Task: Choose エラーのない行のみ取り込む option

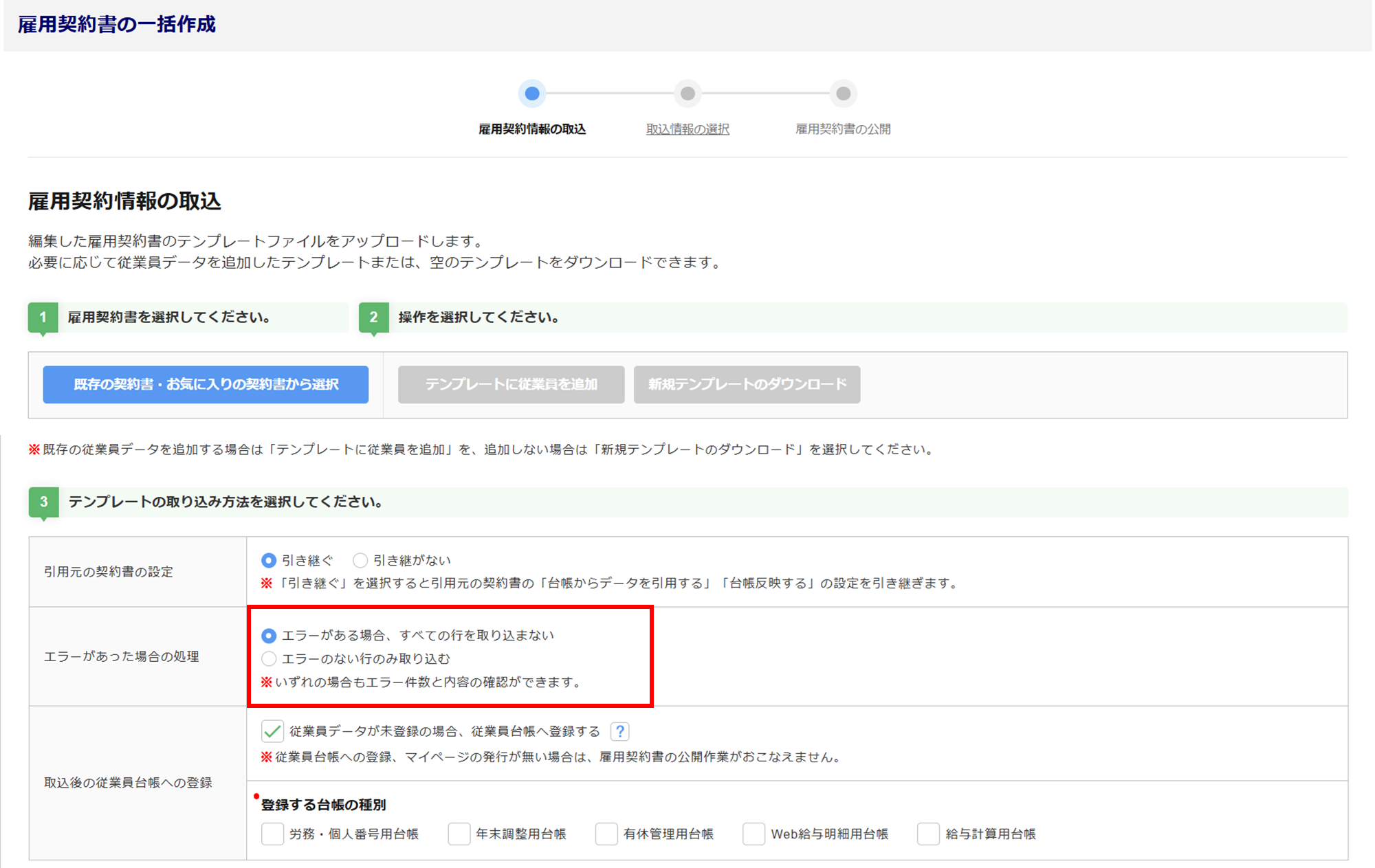Action: pyautogui.click(x=269, y=659)
